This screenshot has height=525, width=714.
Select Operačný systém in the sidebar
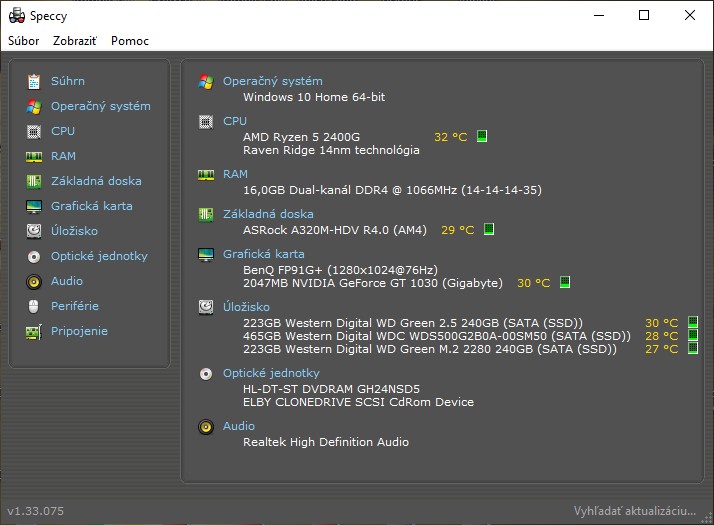pos(100,106)
